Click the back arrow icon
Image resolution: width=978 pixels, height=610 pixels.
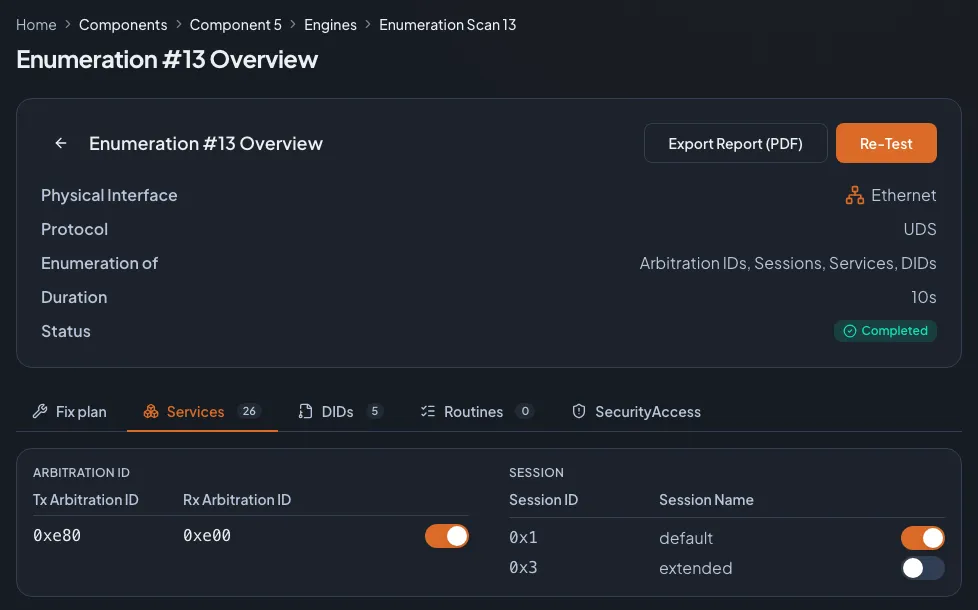pyautogui.click(x=61, y=143)
